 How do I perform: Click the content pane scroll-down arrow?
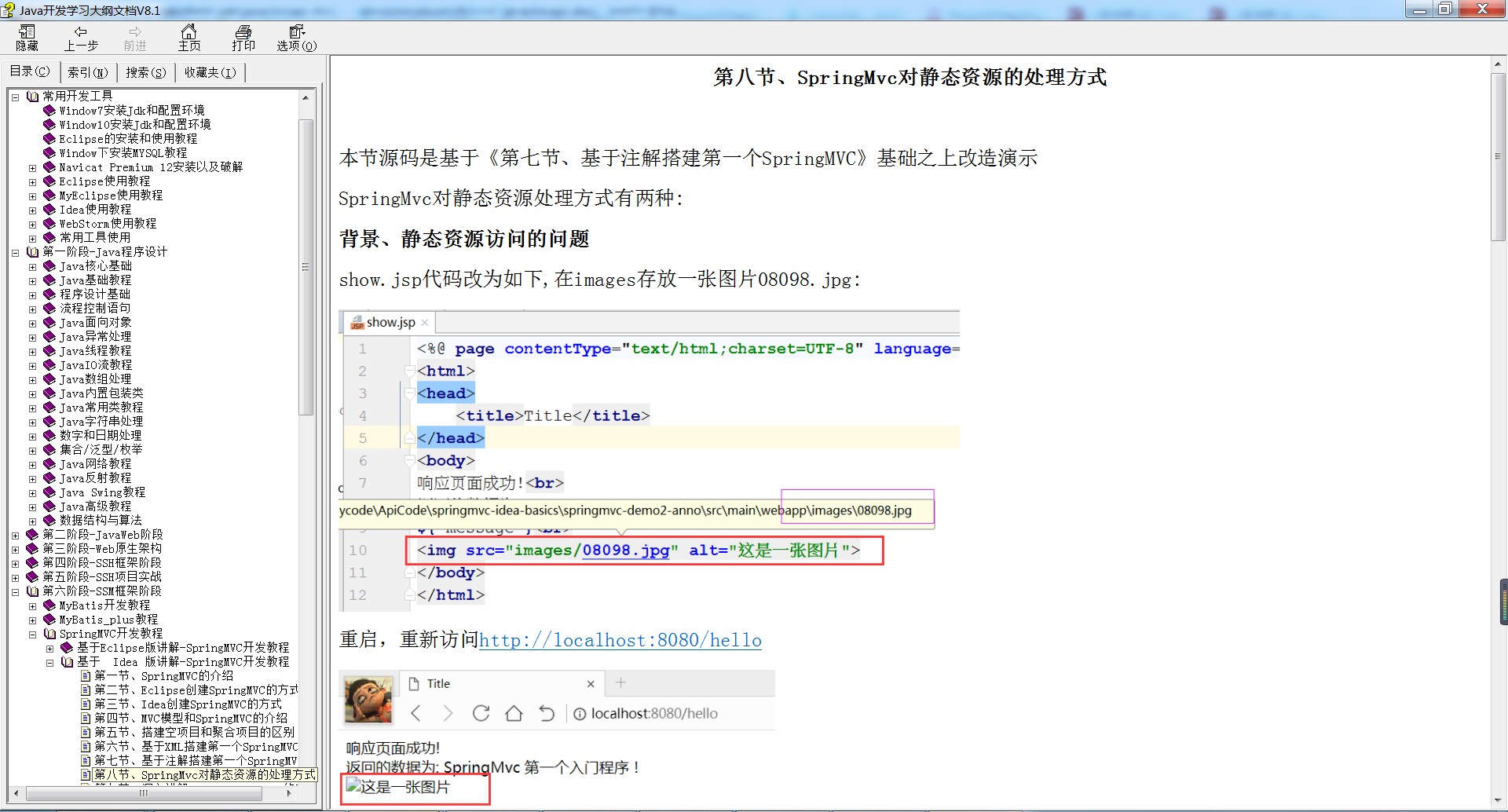click(x=1498, y=799)
